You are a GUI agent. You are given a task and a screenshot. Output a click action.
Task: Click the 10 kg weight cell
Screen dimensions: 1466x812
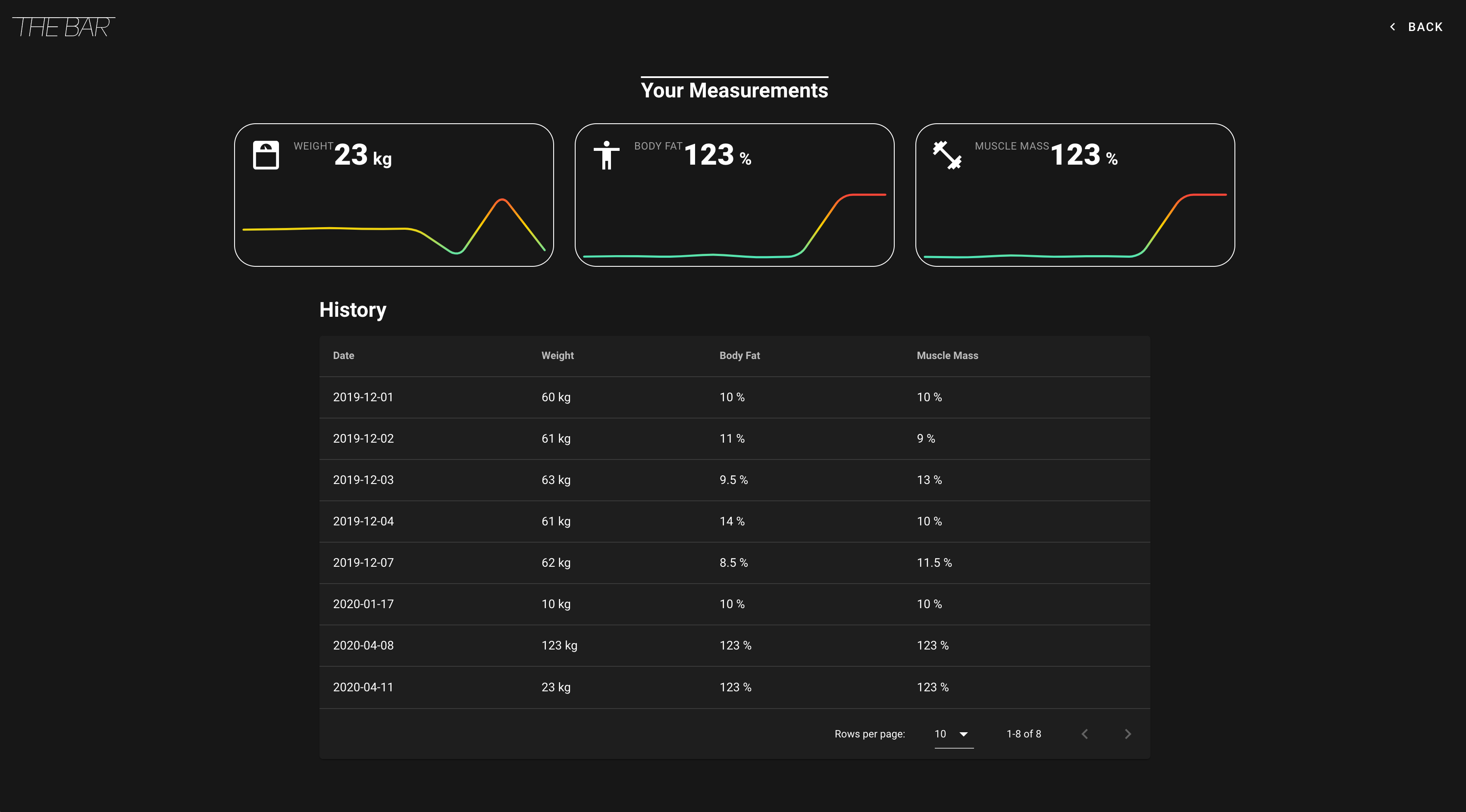pyautogui.click(x=555, y=604)
